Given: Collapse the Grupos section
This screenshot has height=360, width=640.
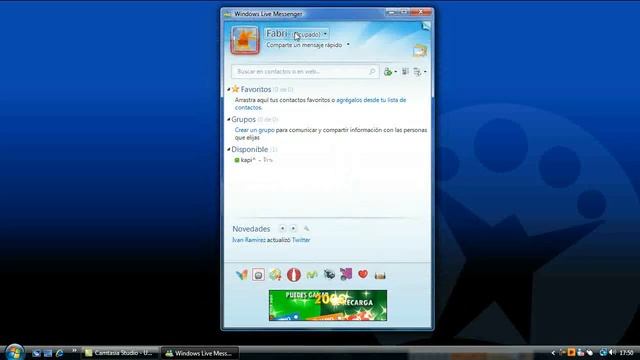Looking at the screenshot, I should click(229, 120).
